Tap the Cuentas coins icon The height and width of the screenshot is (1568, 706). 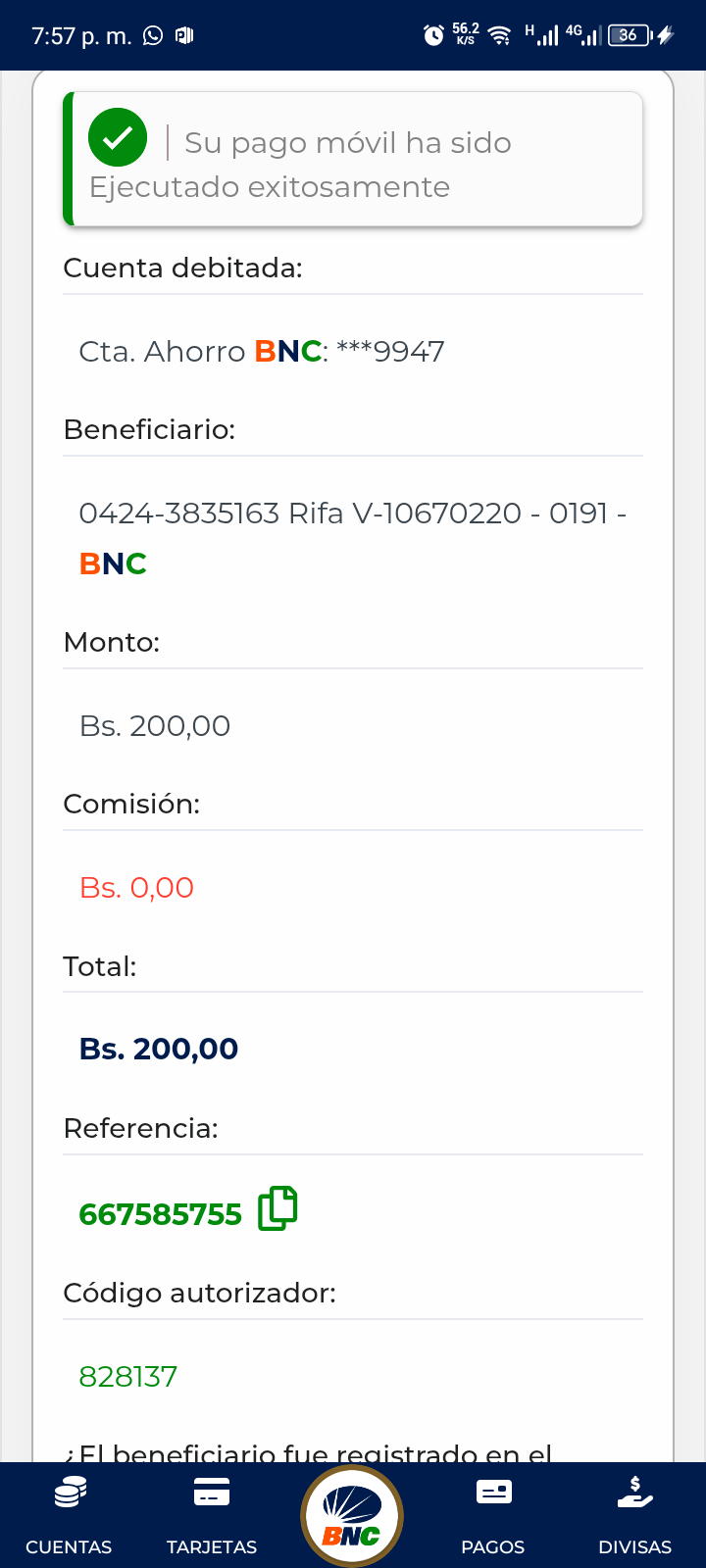click(x=69, y=1493)
